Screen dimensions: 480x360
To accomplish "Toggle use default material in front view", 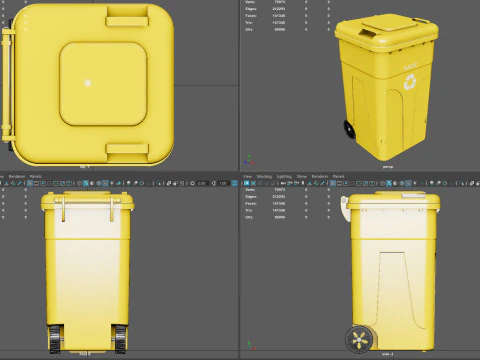I will click(x=92, y=183).
